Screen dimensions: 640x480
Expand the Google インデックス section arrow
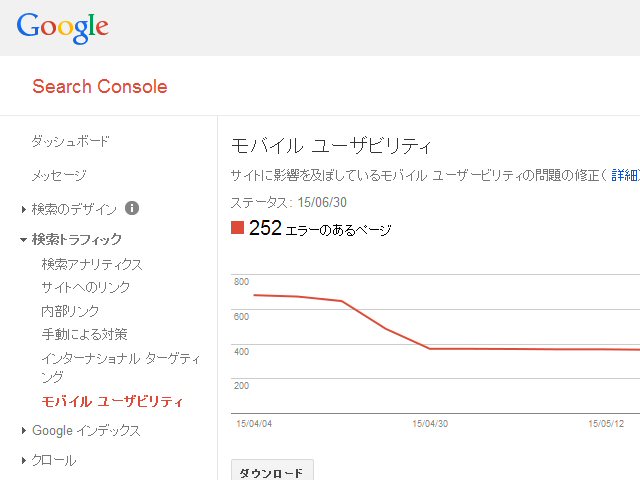[x=24, y=430]
